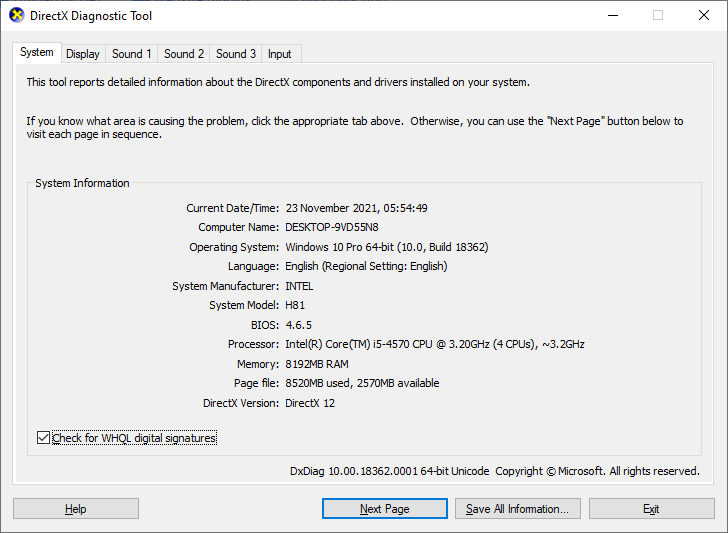Click the Operating System label
Image resolution: width=728 pixels, height=533 pixels.
234,247
